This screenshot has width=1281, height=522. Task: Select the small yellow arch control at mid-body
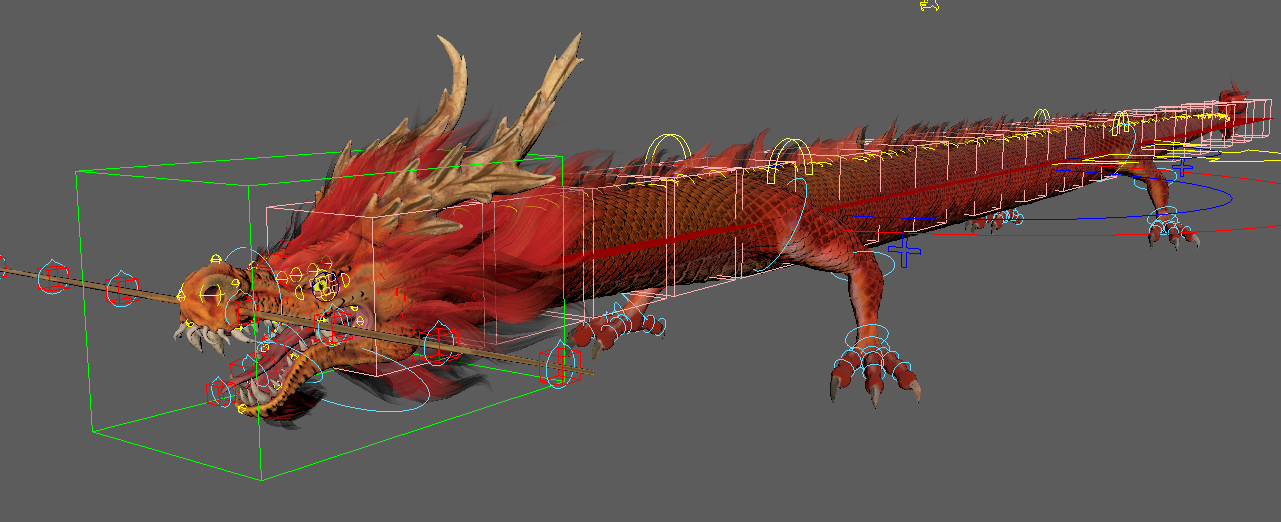(x=1042, y=116)
